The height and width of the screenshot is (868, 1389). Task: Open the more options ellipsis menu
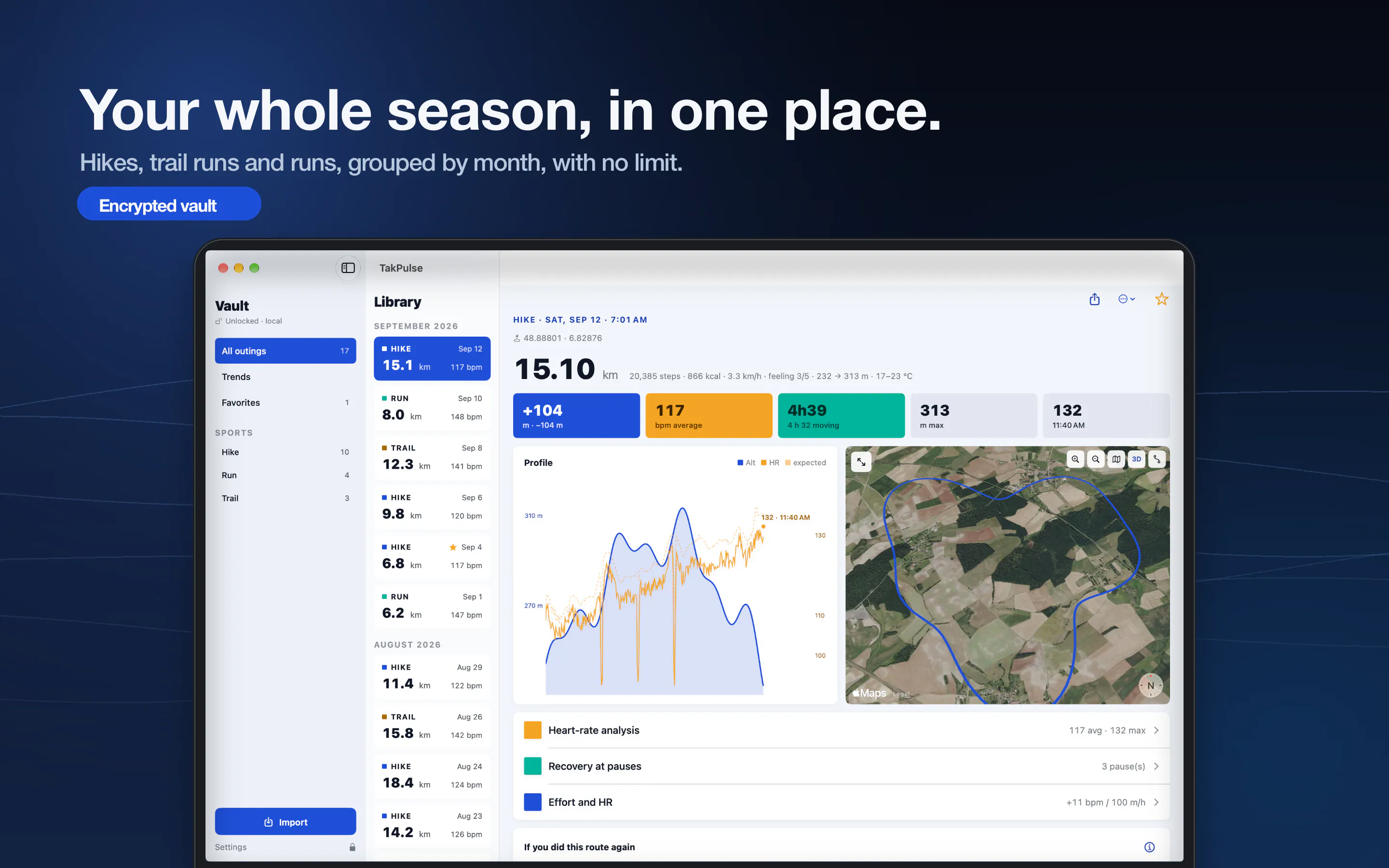click(x=1126, y=299)
